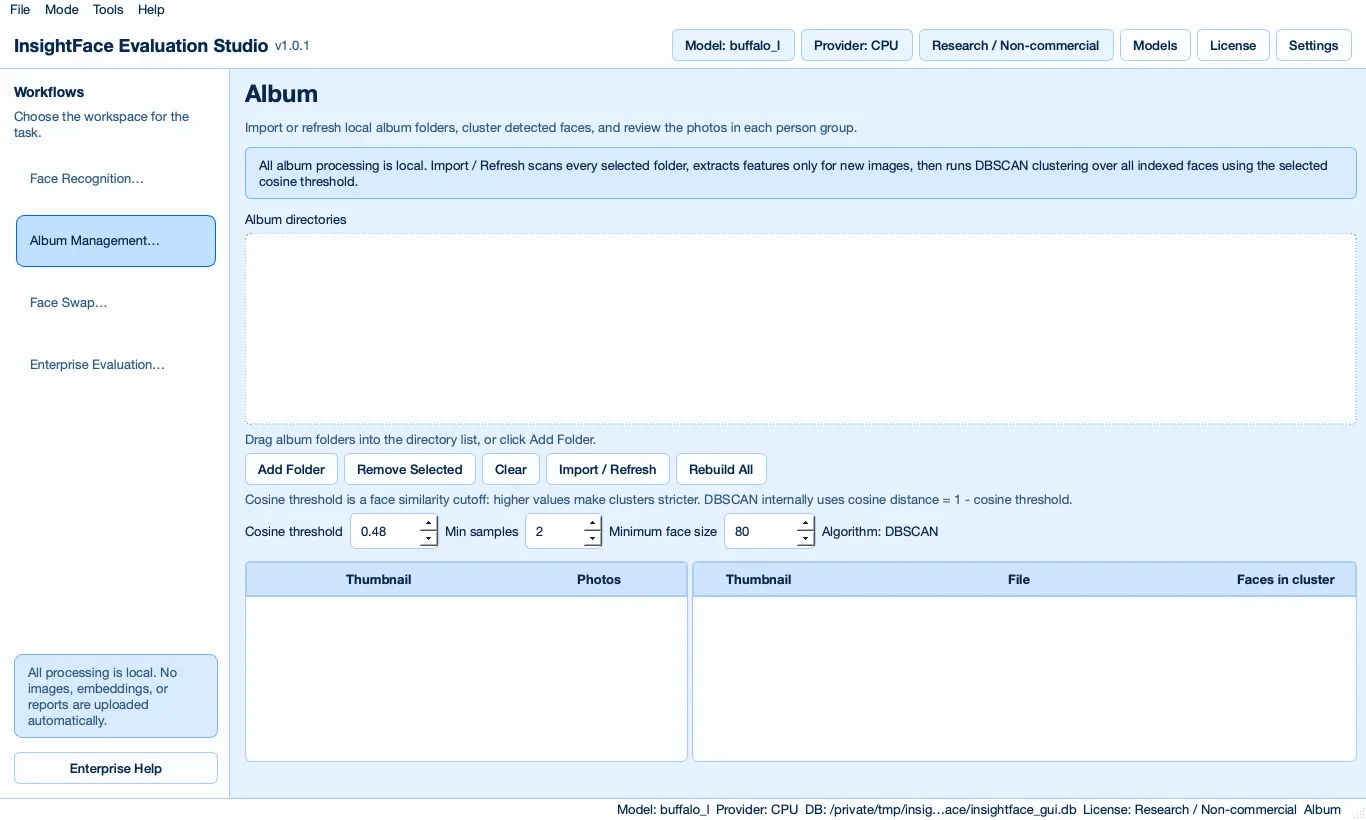Increase the Cosine threshold with up arrow
Viewport: 1366px width, 820px height.
[x=428, y=523]
